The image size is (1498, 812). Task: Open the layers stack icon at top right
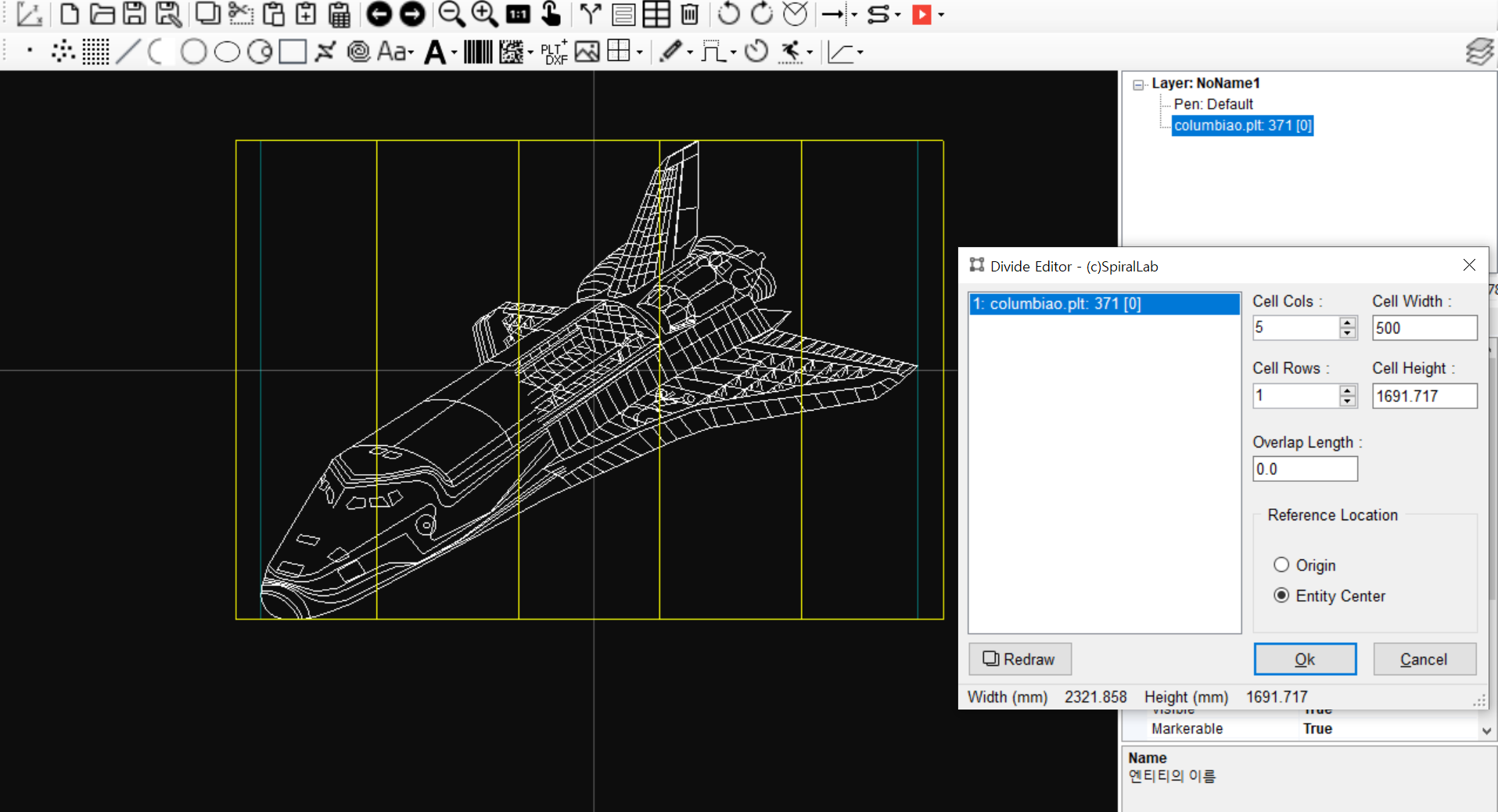(1479, 52)
